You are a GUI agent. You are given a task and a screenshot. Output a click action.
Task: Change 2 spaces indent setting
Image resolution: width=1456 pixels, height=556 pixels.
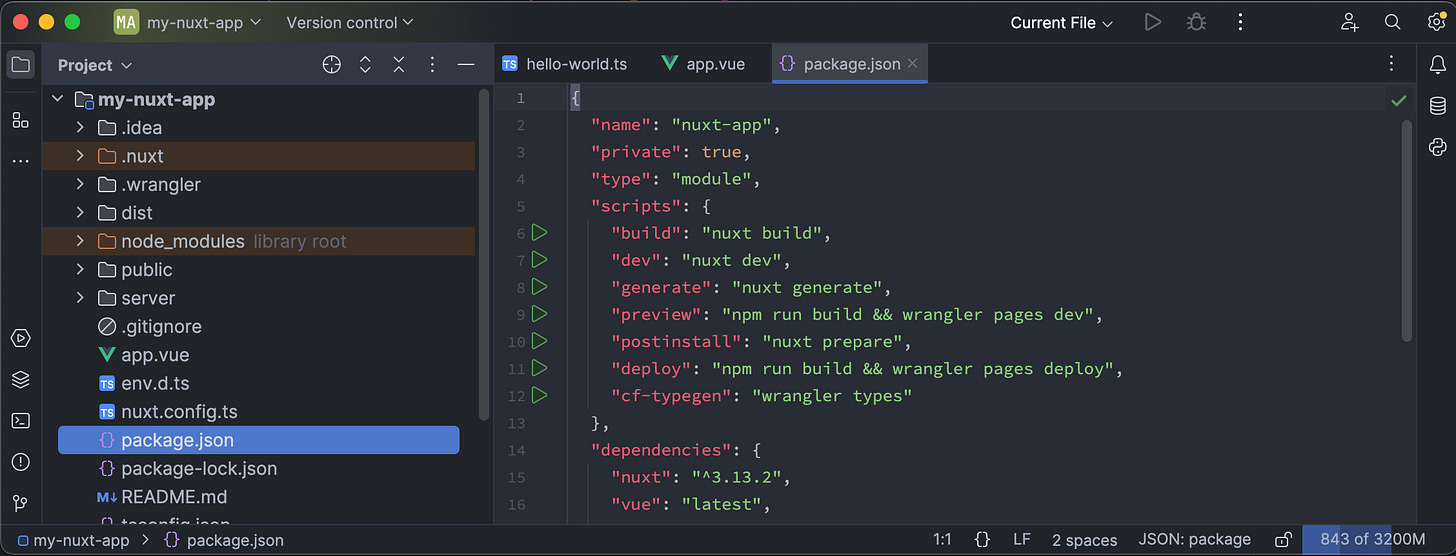click(1085, 540)
